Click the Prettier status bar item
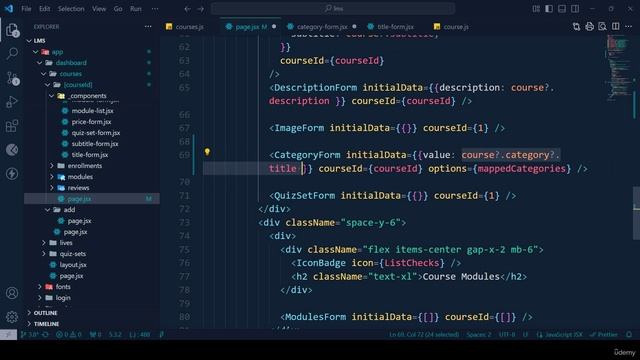640x360 pixels. coord(605,334)
